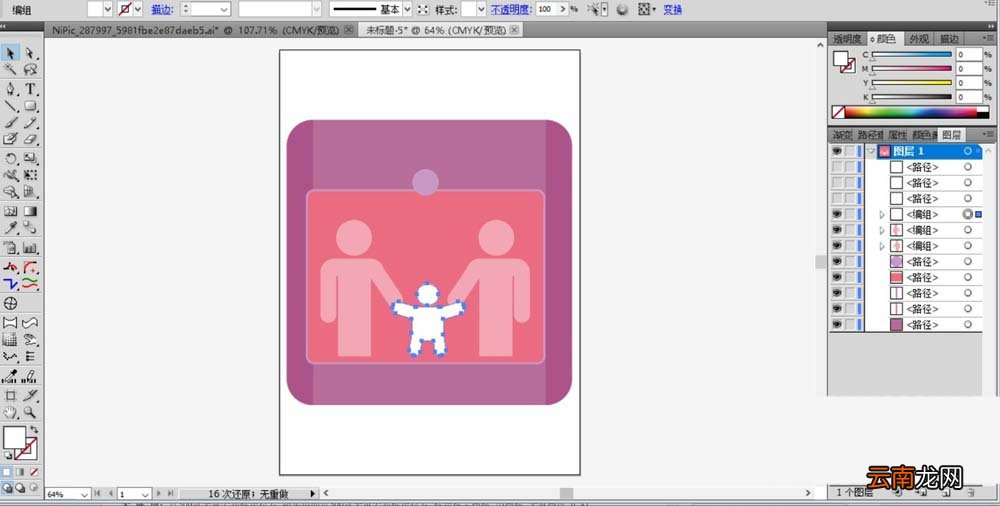Switch to the NiPic_287997 document tab
Screen dimensions: 1000x506
point(197,30)
